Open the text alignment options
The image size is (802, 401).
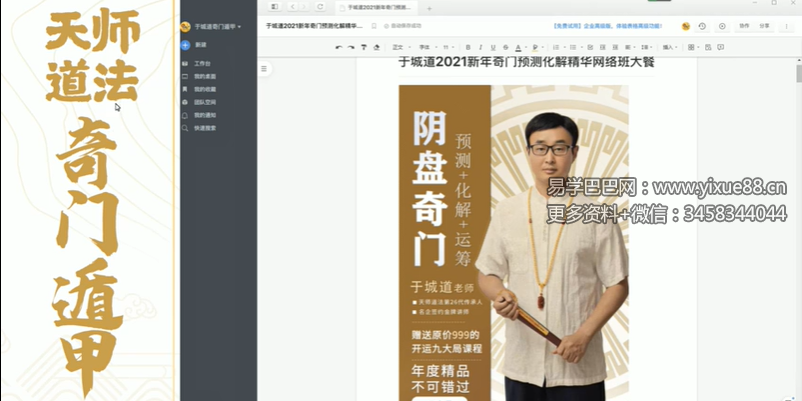click(x=629, y=47)
